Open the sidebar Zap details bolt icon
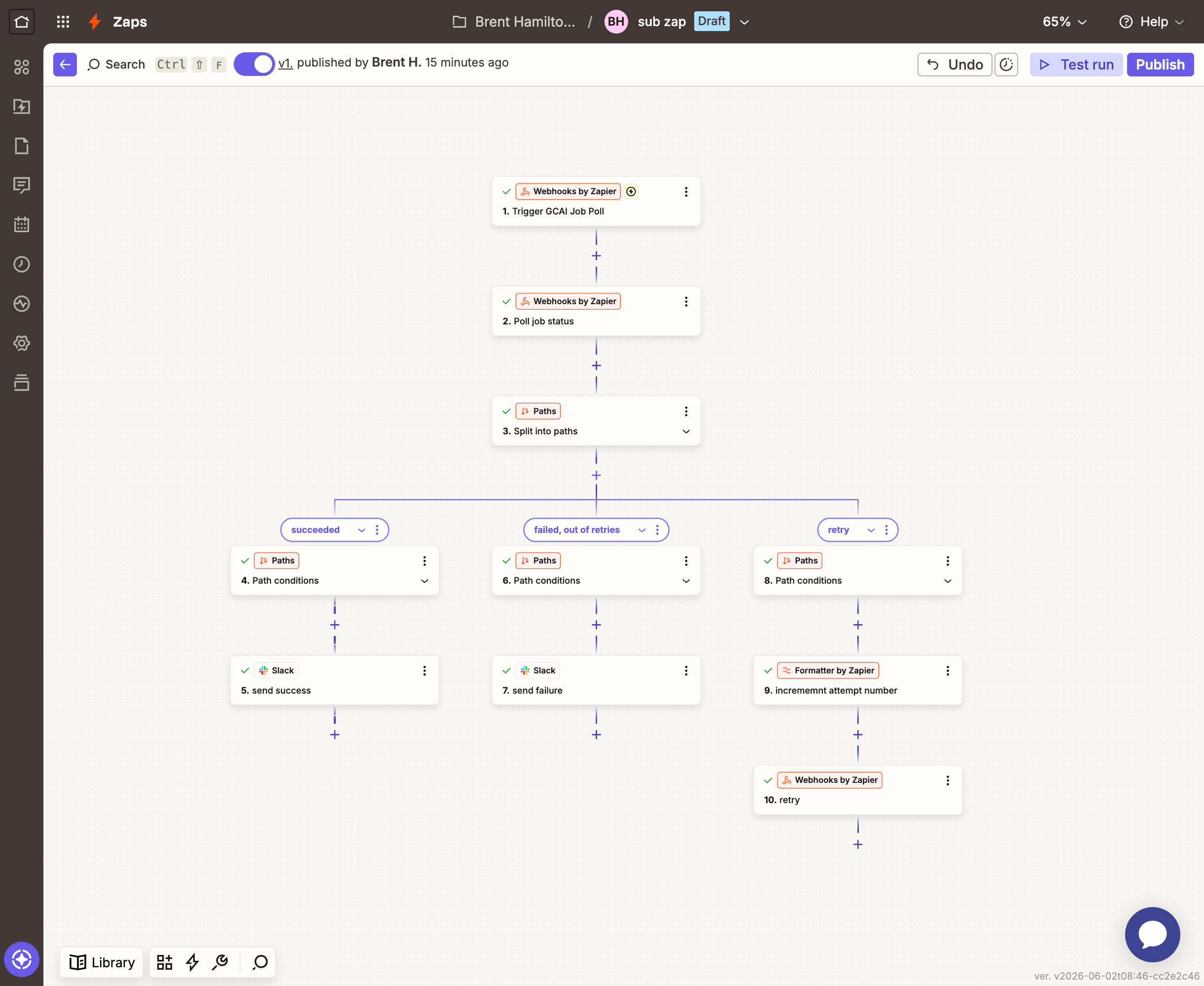Screen dimensions: 1204x986 pyautogui.click(x=22, y=107)
